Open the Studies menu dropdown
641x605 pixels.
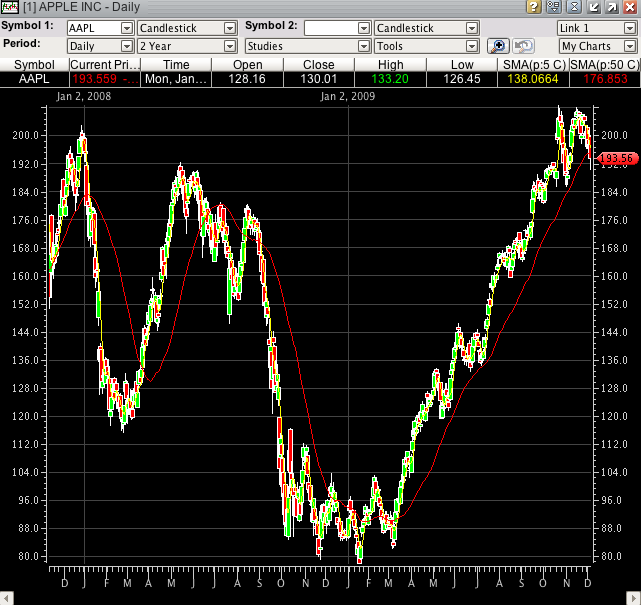coord(363,46)
